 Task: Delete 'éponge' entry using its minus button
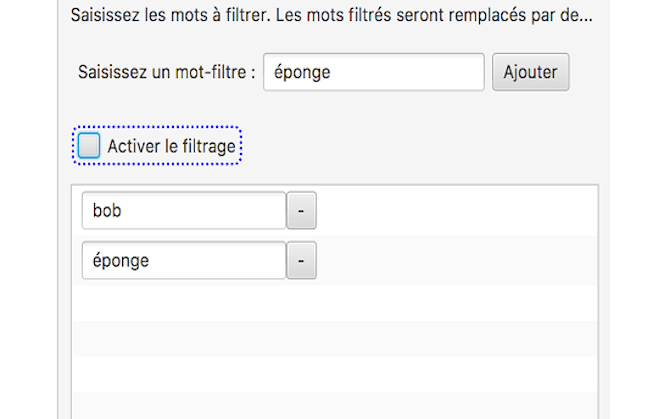click(x=301, y=260)
